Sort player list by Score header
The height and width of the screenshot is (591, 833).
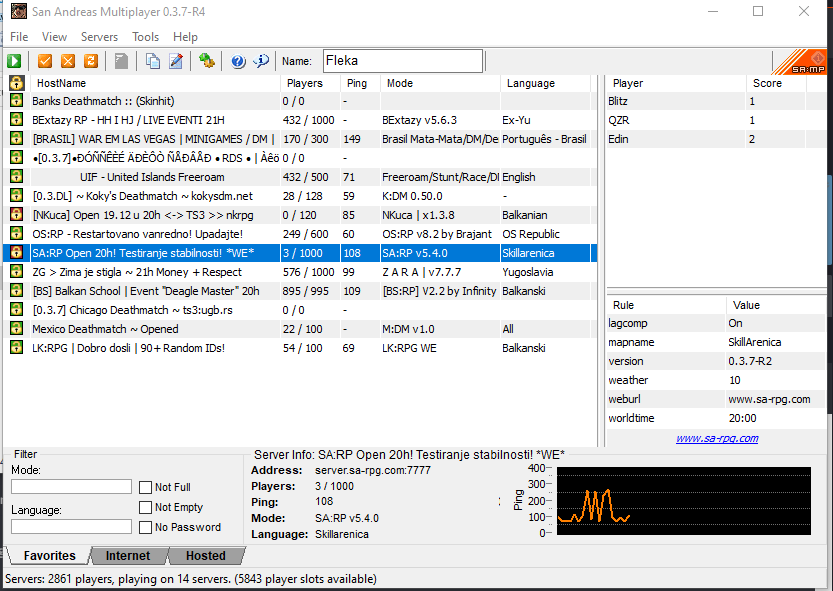pos(777,83)
